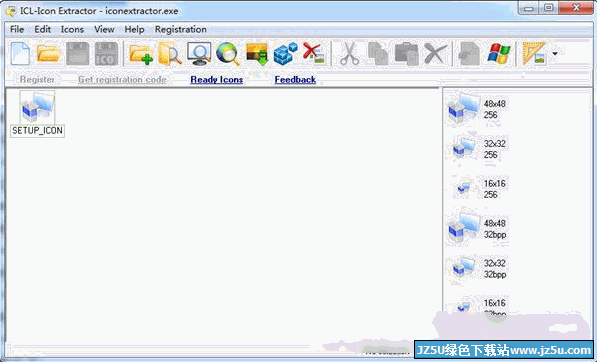The height and width of the screenshot is (362, 597).
Task: Click the application icon in title bar
Action: point(11,11)
